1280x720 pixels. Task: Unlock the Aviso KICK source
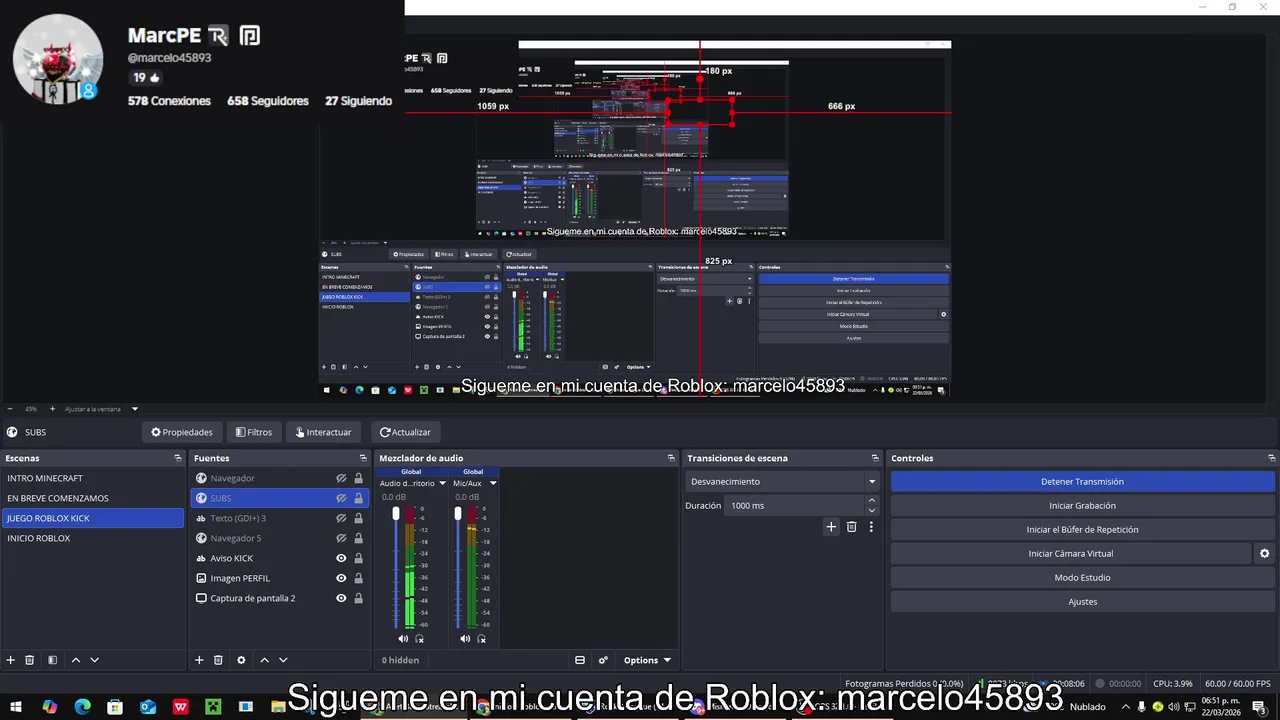[358, 558]
